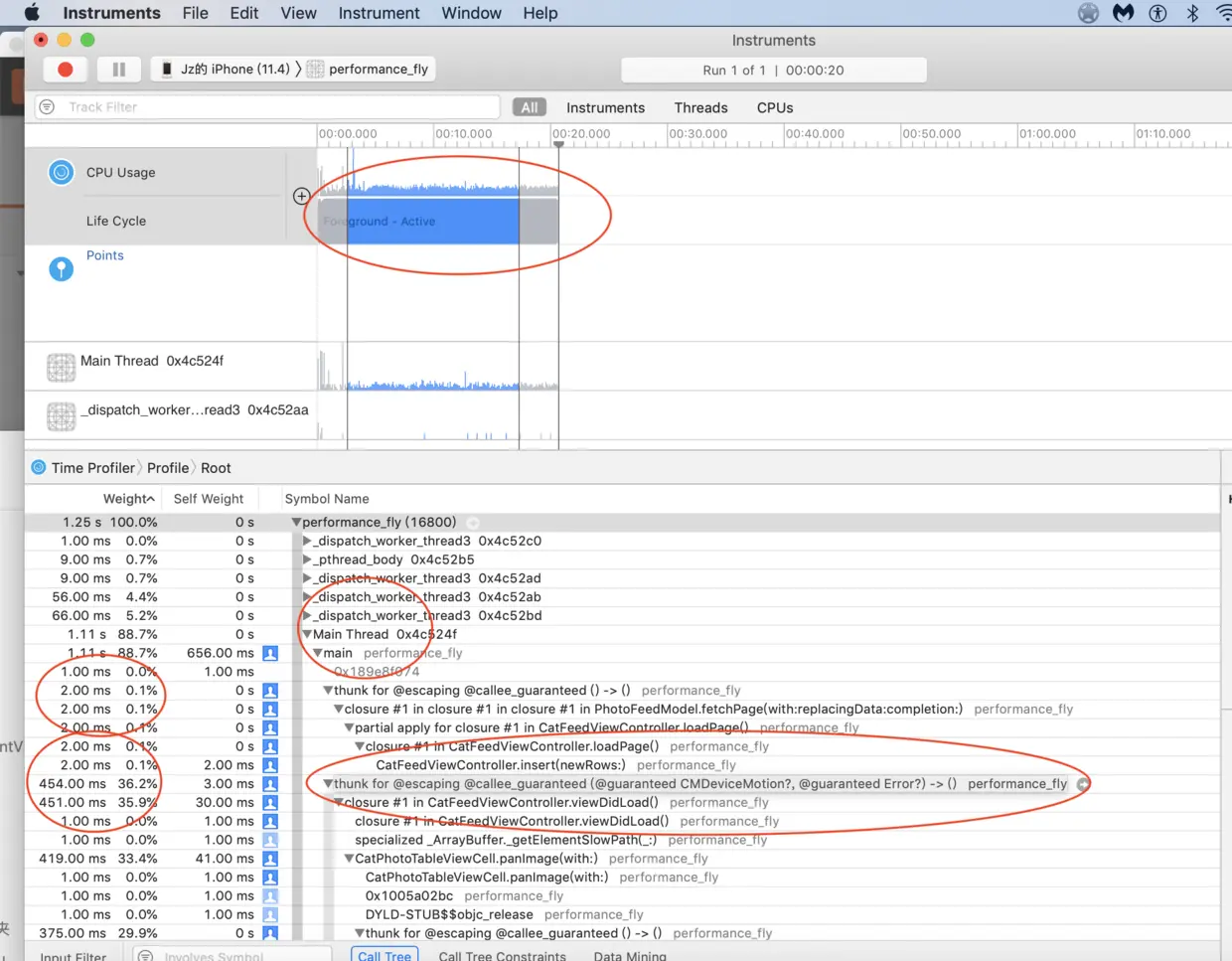Sort by the Weight column header
This screenshot has width=1232, height=961.
tap(128, 499)
